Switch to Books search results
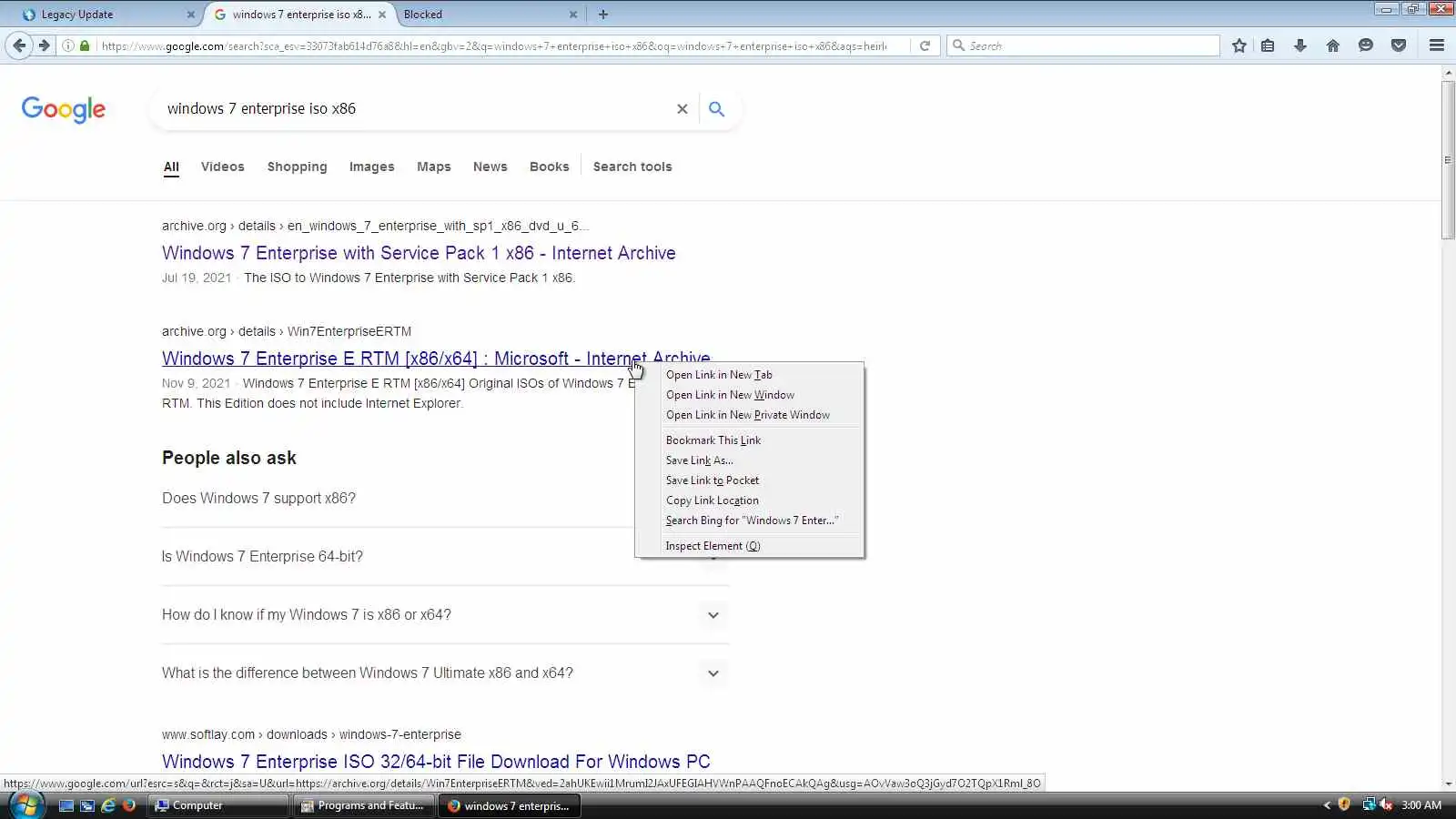This screenshot has height=819, width=1456. [x=550, y=167]
